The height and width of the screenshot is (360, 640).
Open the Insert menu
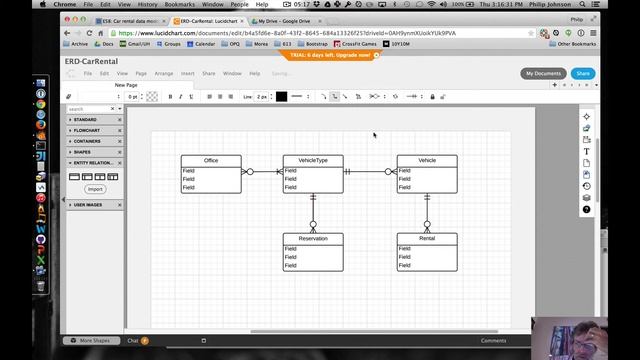click(188, 73)
